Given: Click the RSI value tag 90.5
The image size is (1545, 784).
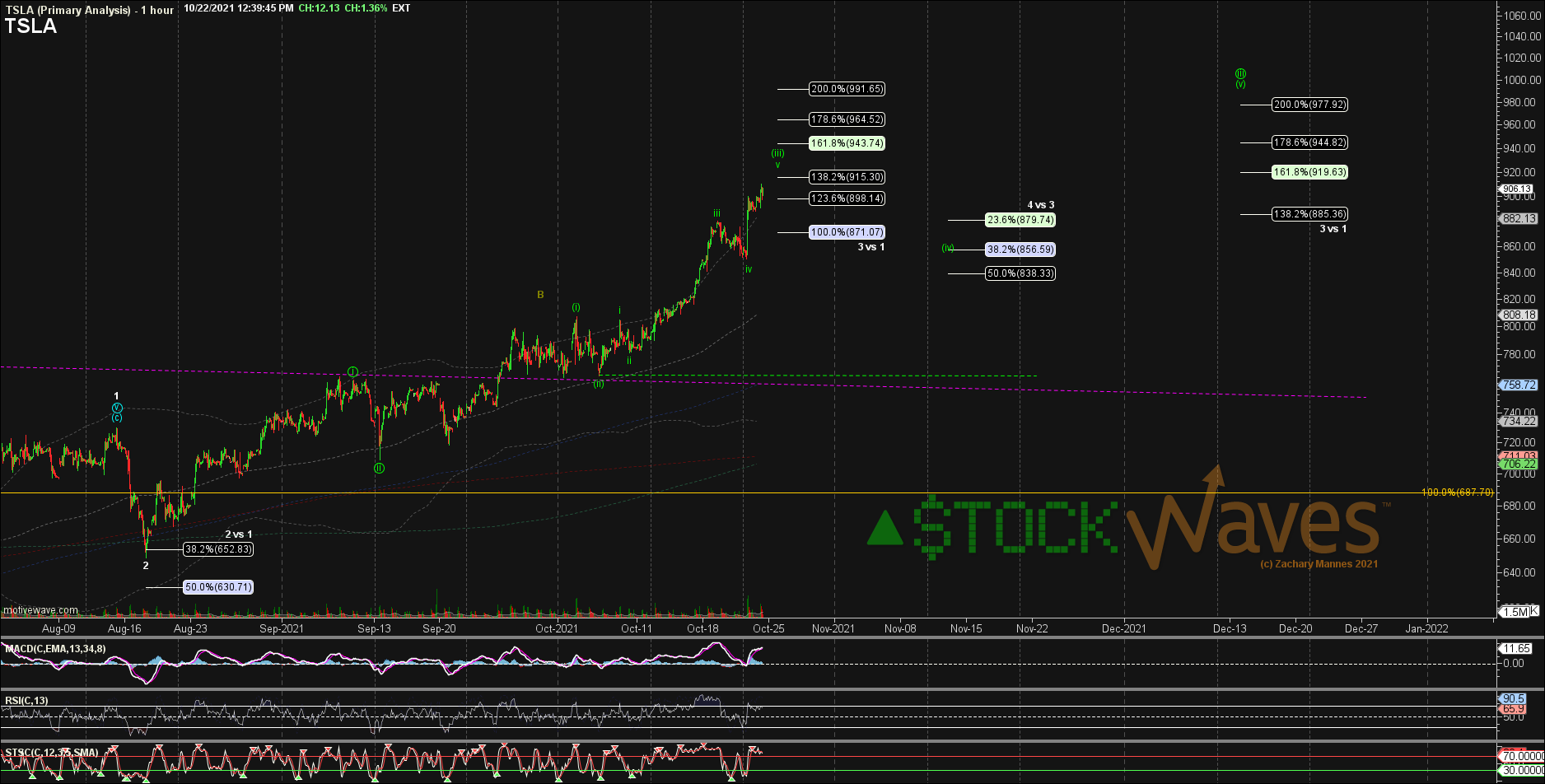Looking at the screenshot, I should click(x=1514, y=698).
